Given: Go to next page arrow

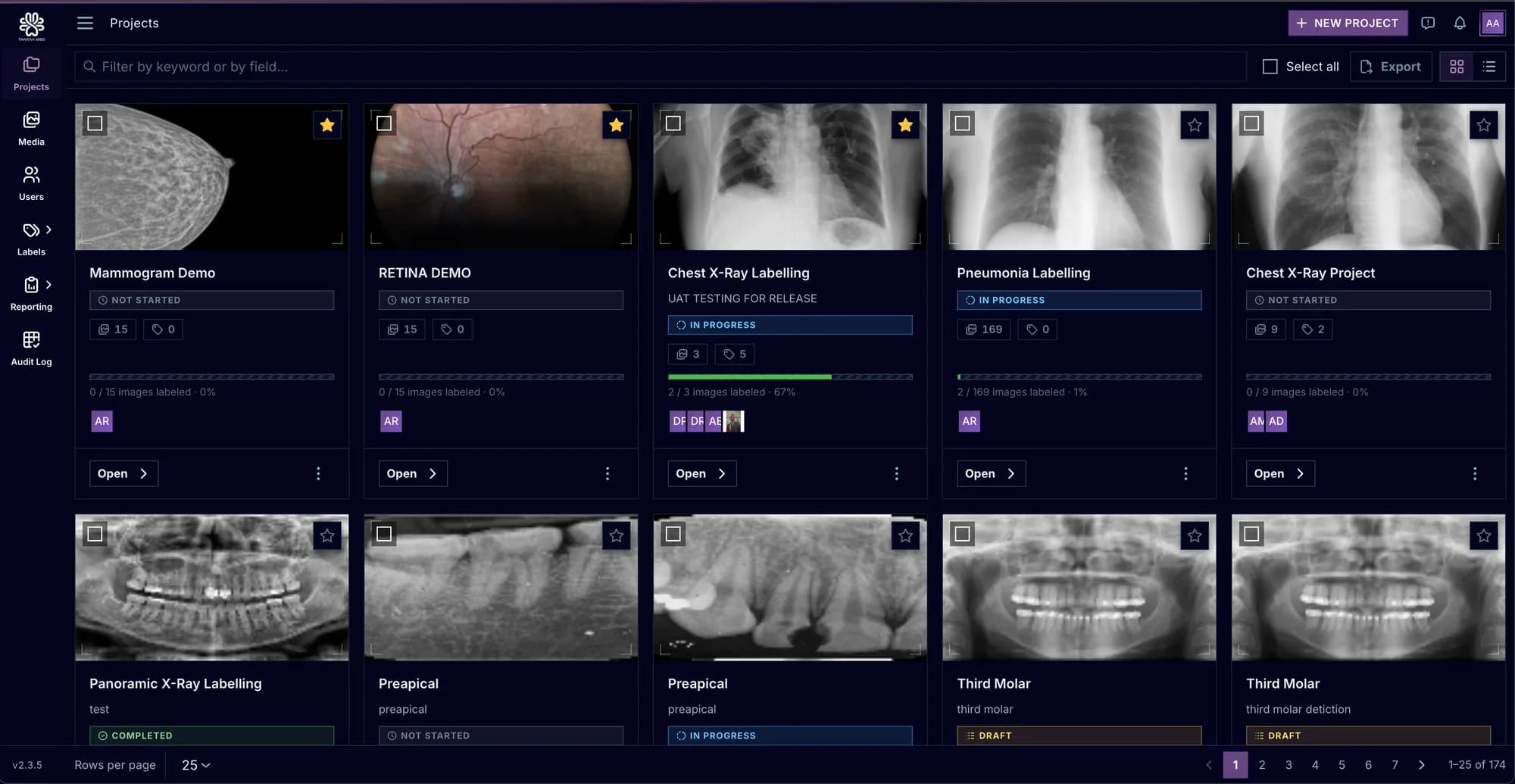Looking at the screenshot, I should (1422, 765).
